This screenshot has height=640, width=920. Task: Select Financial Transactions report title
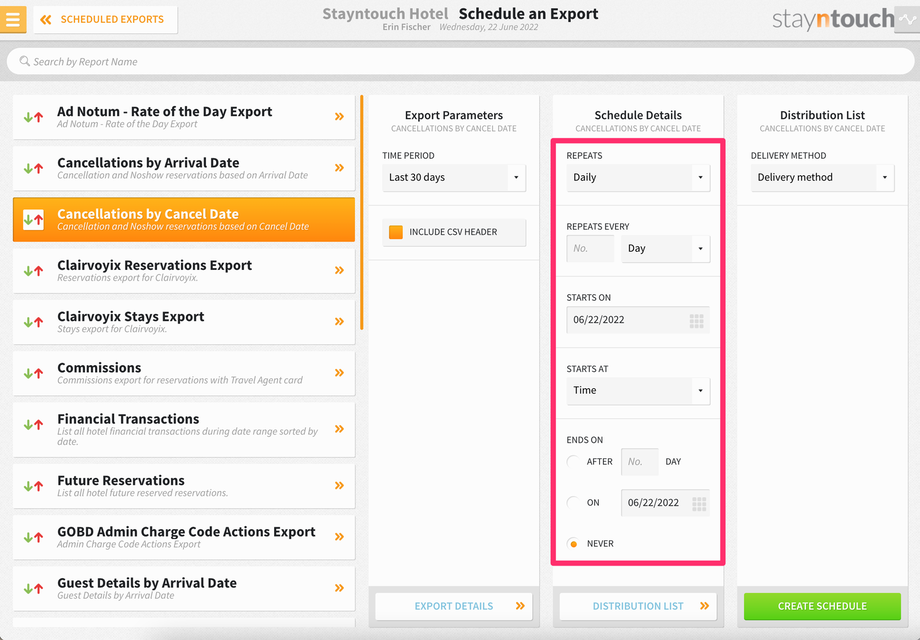128,419
